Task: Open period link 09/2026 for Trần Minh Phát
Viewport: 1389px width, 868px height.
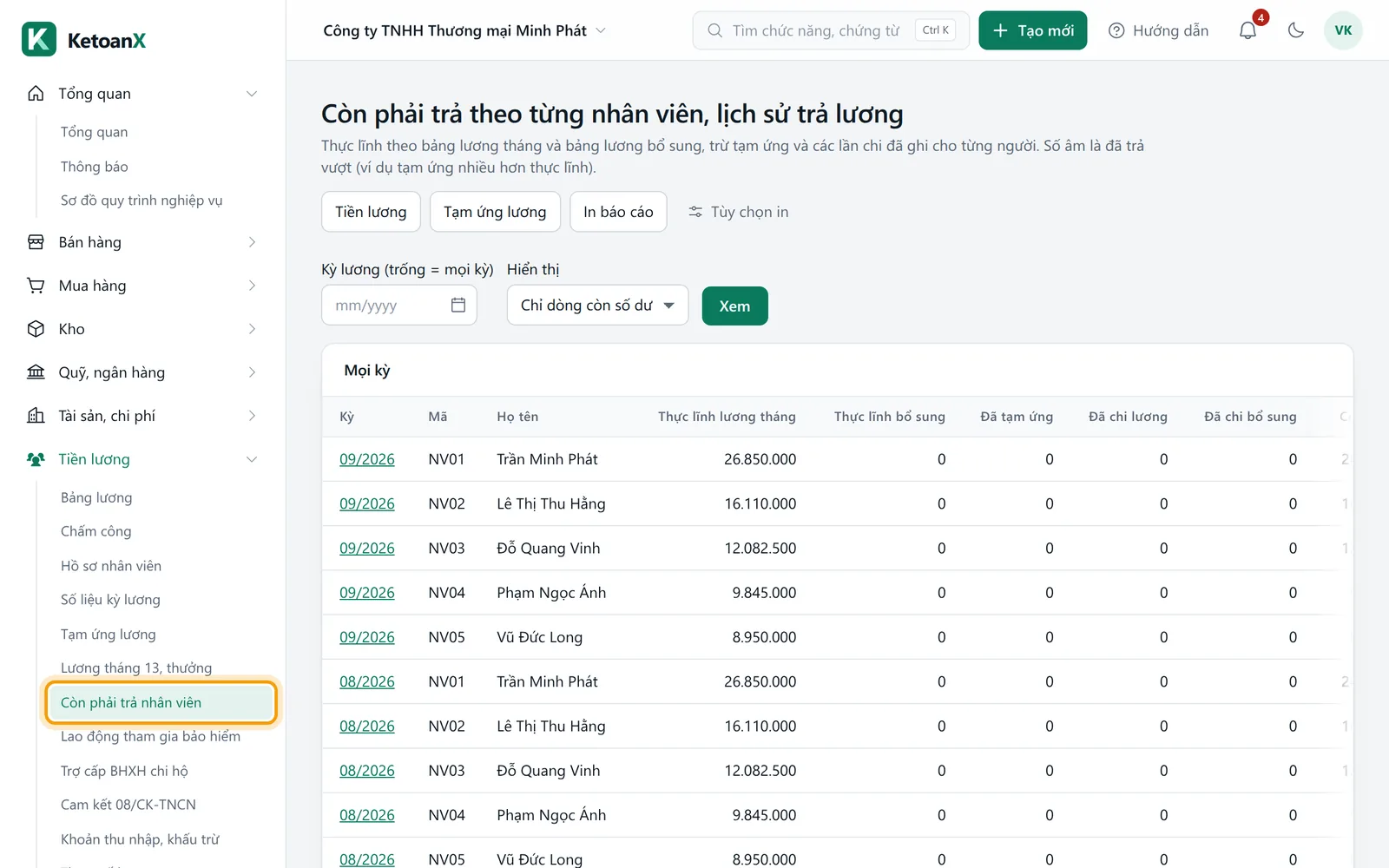Action: [x=366, y=459]
